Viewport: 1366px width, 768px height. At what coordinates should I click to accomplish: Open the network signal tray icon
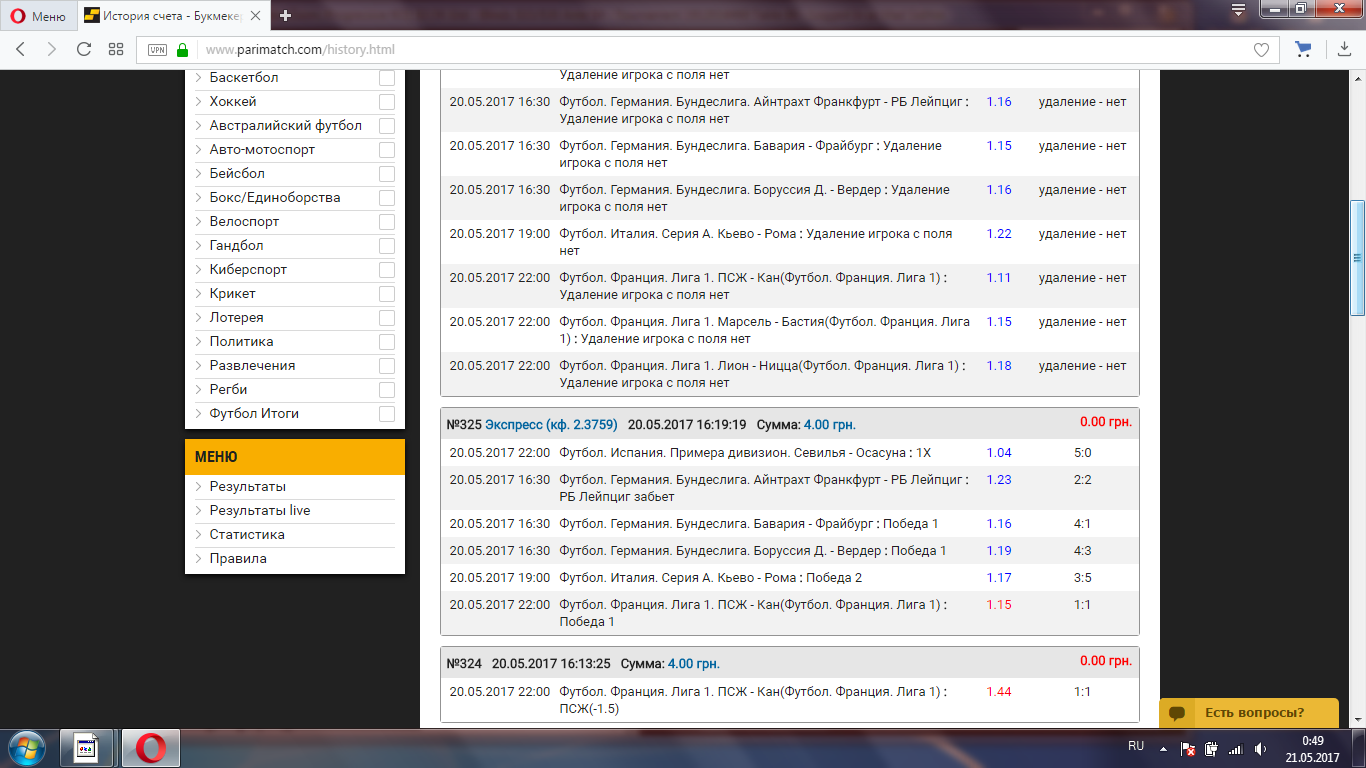pyautogui.click(x=1235, y=748)
